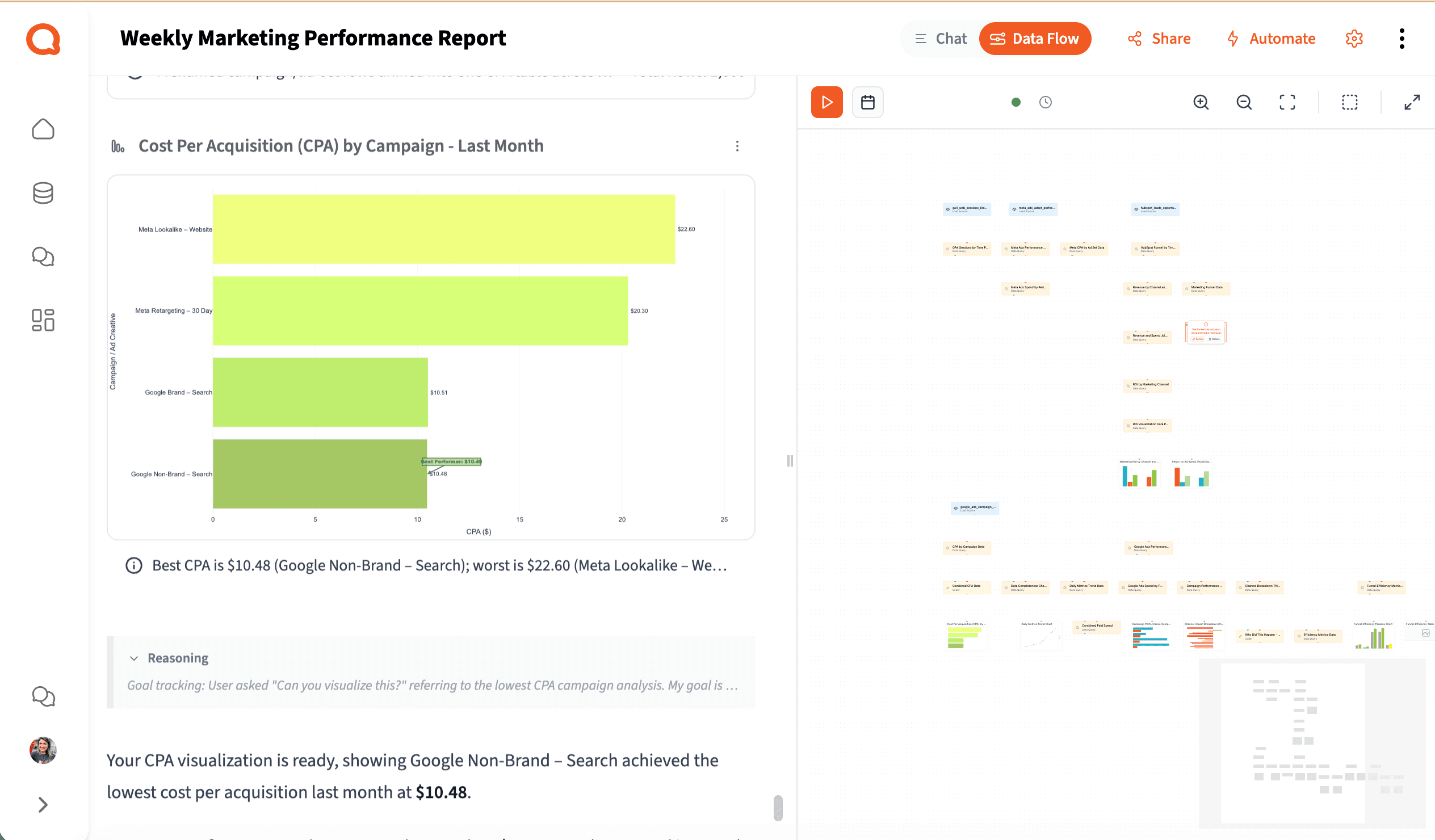Screen dimensions: 1435x840
Task: Fit the flow to screen with the frame icon
Action: click(x=1287, y=103)
